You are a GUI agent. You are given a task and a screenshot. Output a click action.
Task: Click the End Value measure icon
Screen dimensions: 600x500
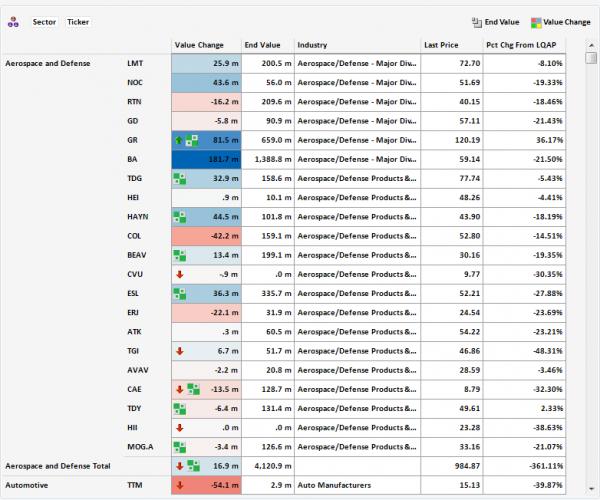tap(476, 23)
